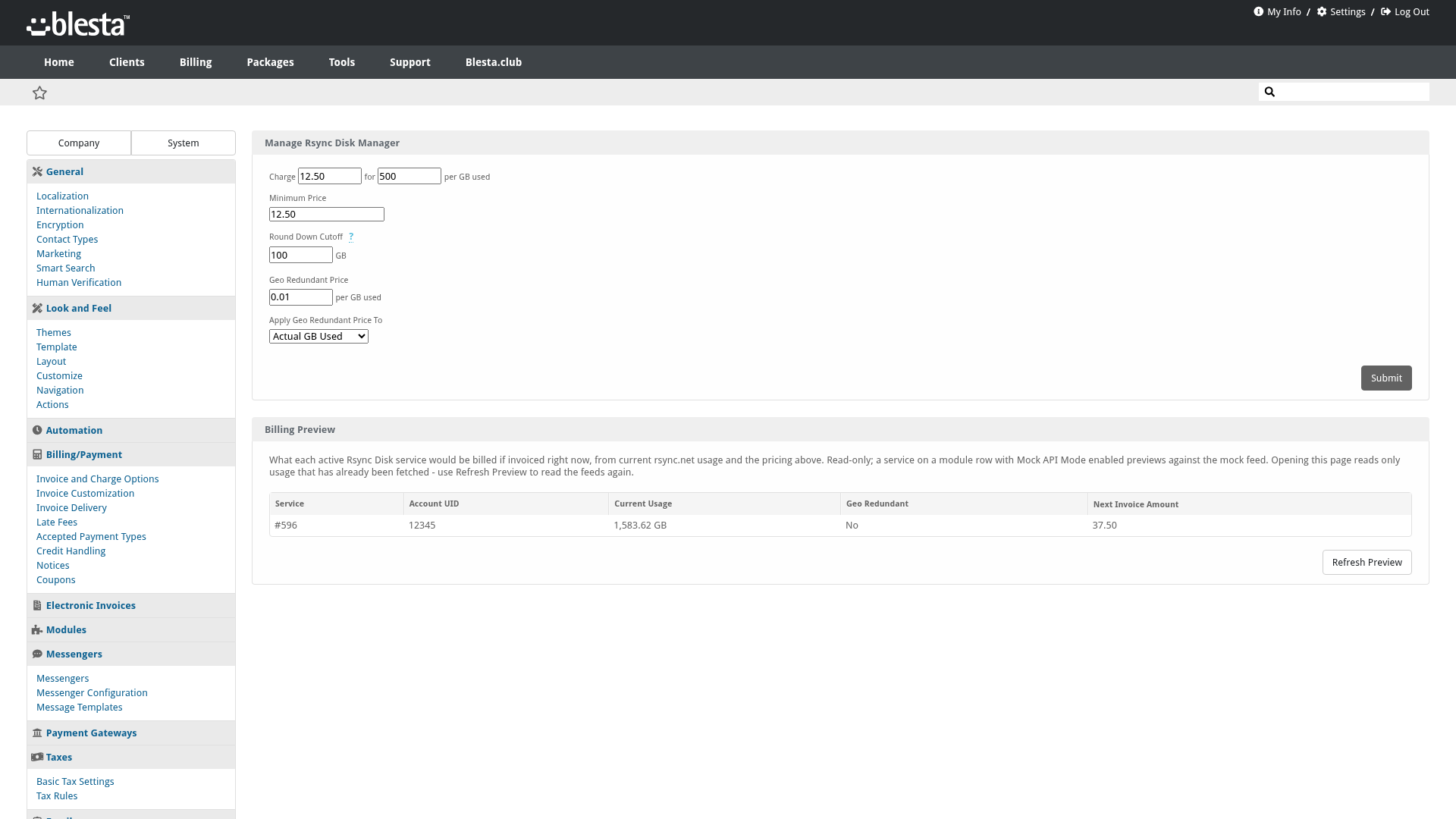
Task: Open the Home menu
Action: coord(58,62)
